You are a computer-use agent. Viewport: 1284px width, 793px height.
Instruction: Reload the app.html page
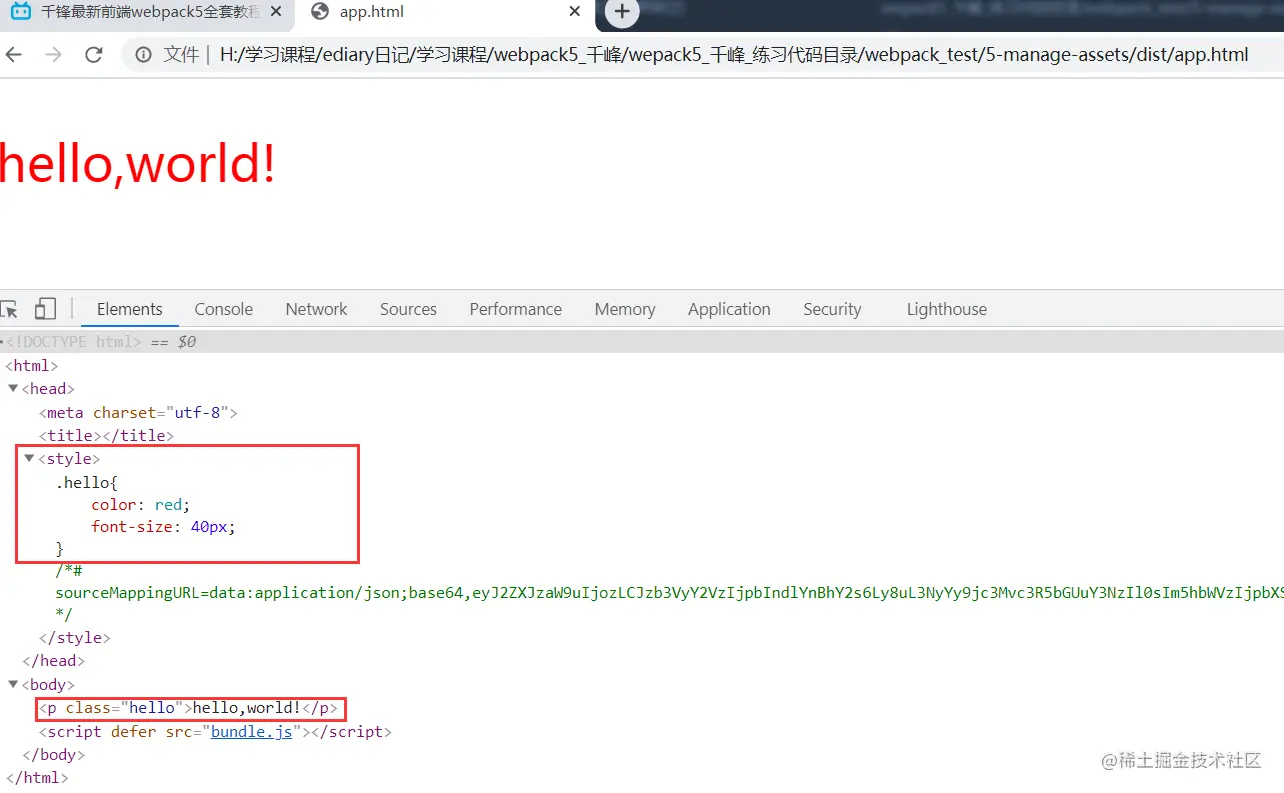click(94, 54)
